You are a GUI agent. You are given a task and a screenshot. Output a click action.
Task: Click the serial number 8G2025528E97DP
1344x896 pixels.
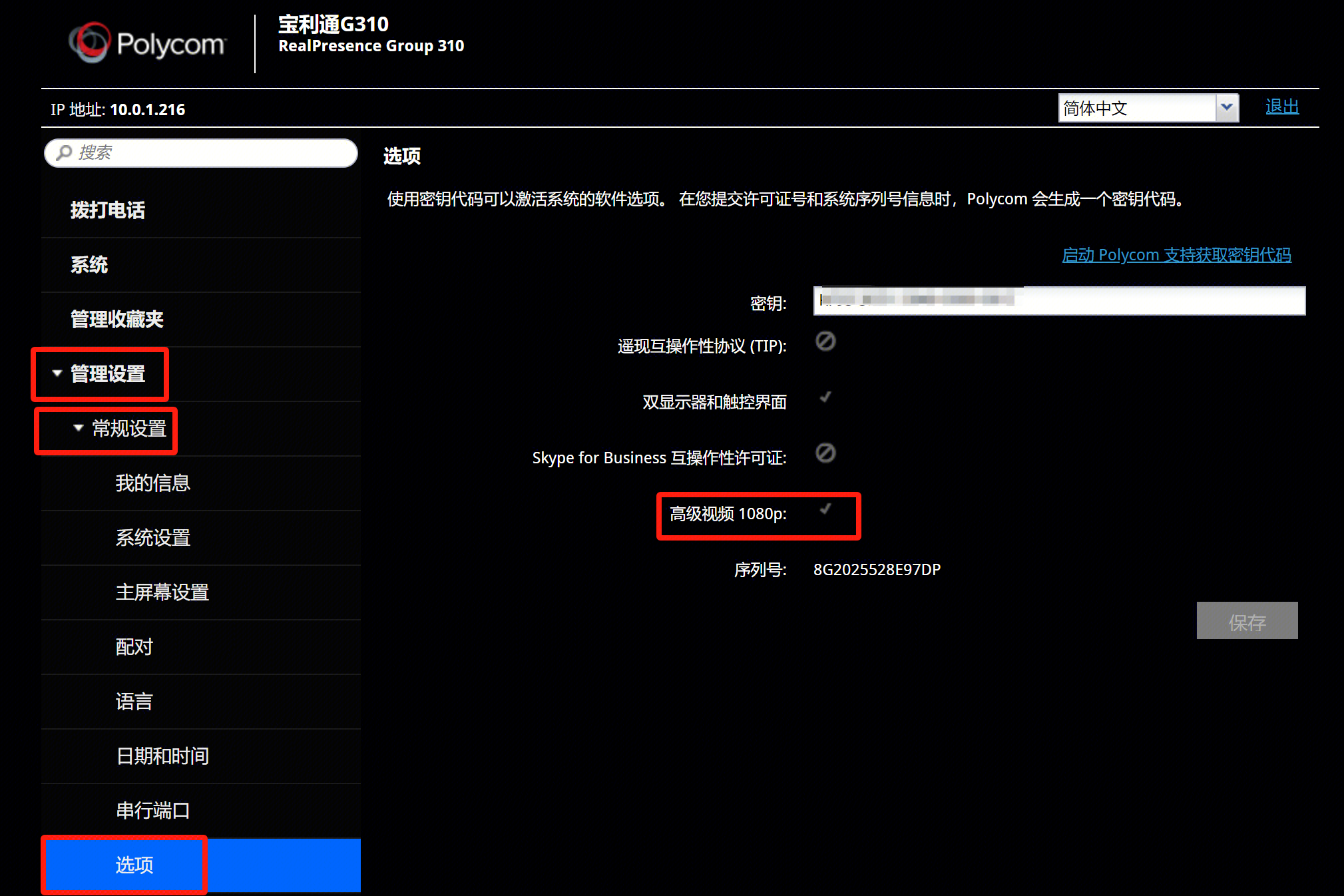pos(877,570)
